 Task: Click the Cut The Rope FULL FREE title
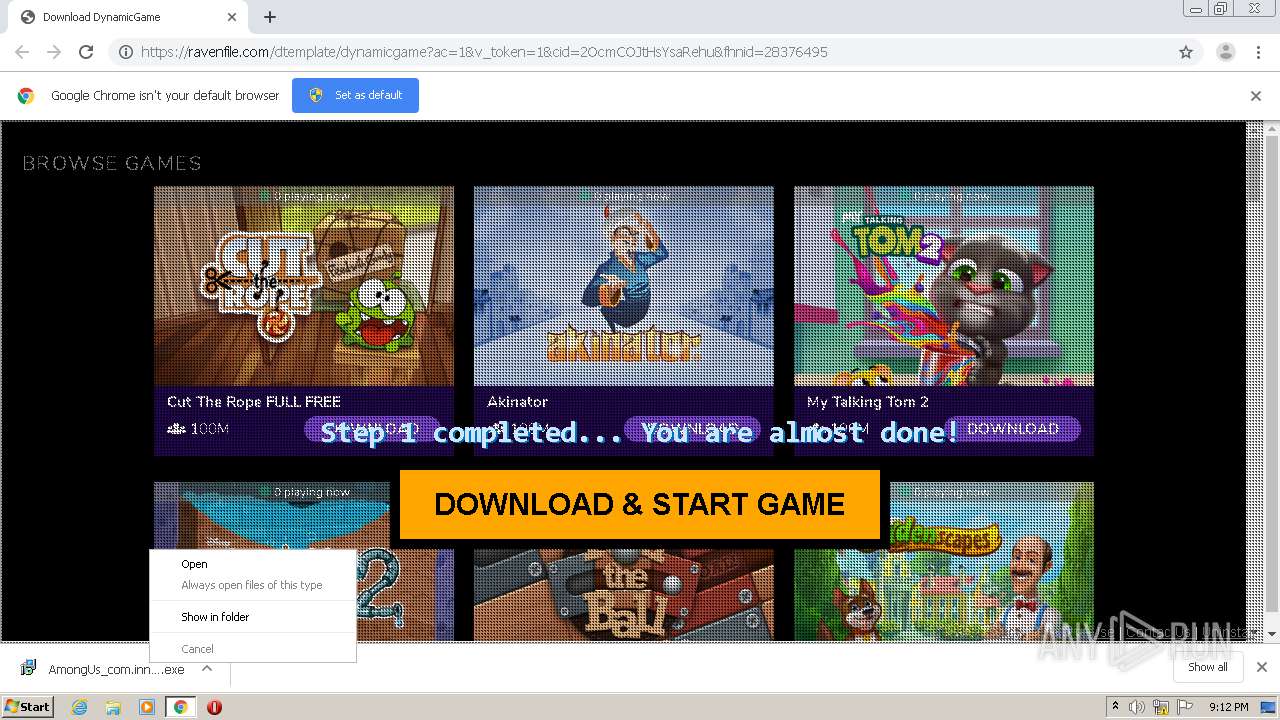[254, 402]
